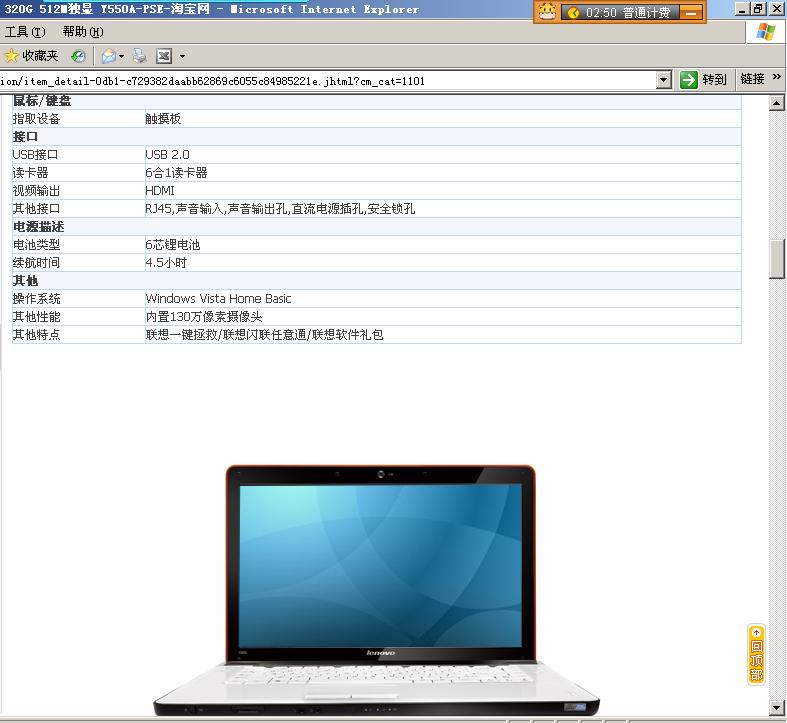Click the printer icon in toolbar

(x=140, y=56)
